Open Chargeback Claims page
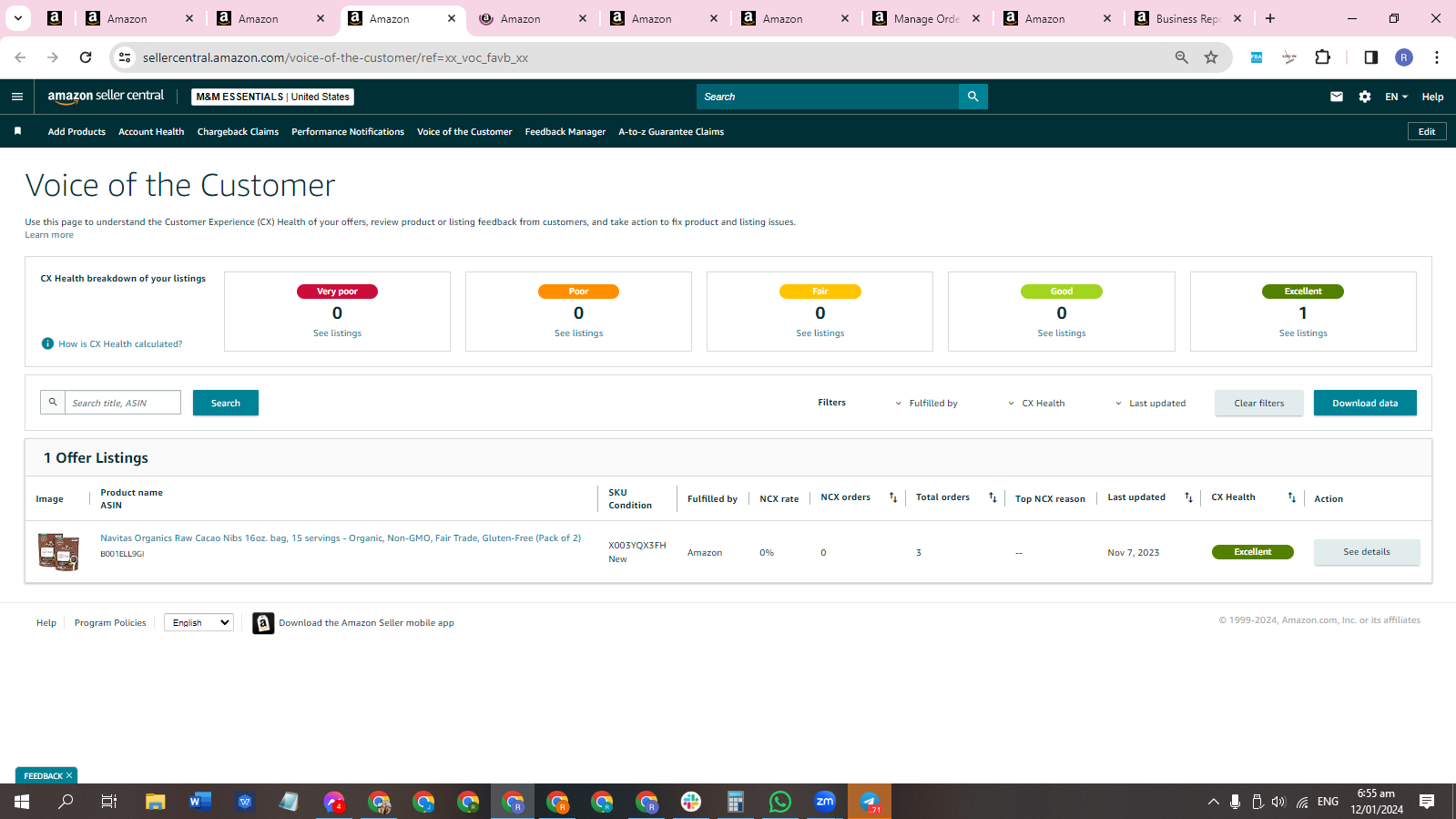Image resolution: width=1456 pixels, height=819 pixels. pyautogui.click(x=238, y=132)
